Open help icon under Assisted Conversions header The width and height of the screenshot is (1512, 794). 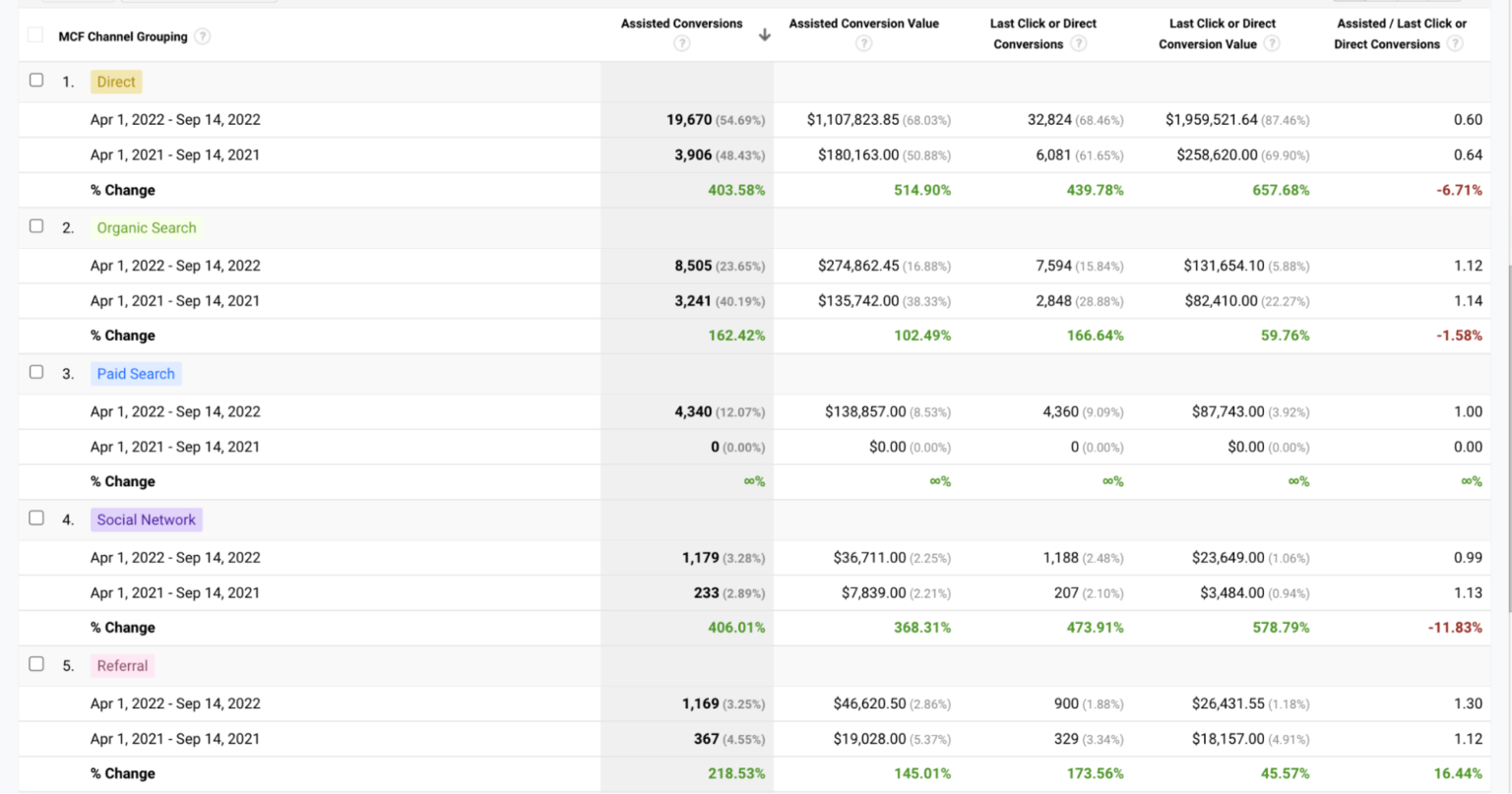682,43
